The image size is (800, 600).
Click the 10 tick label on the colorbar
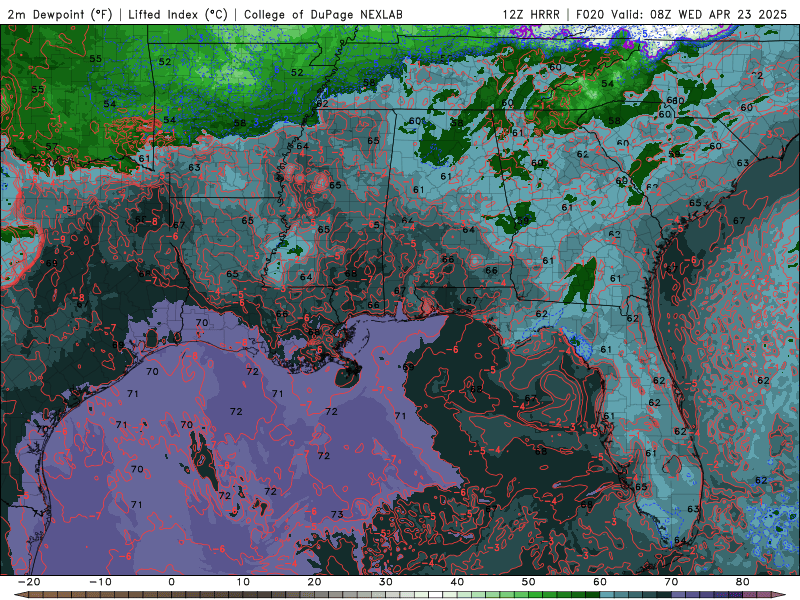tap(243, 582)
